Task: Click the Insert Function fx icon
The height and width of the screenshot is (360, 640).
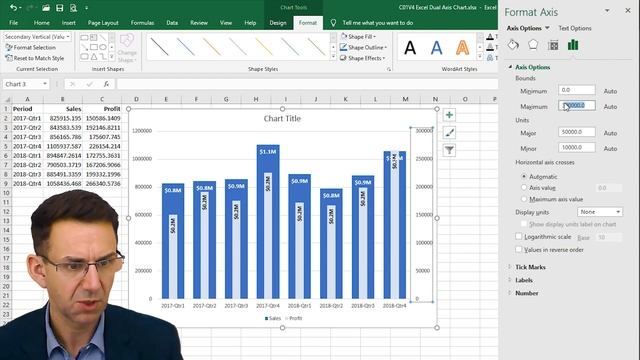Action: point(106,84)
